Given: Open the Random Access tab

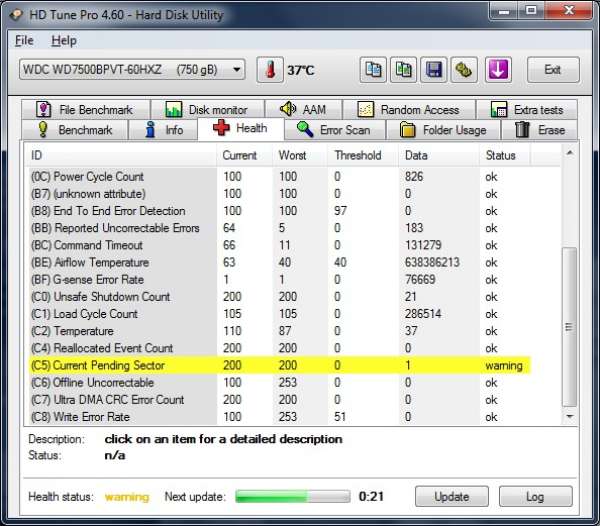Looking at the screenshot, I should 409,109.
